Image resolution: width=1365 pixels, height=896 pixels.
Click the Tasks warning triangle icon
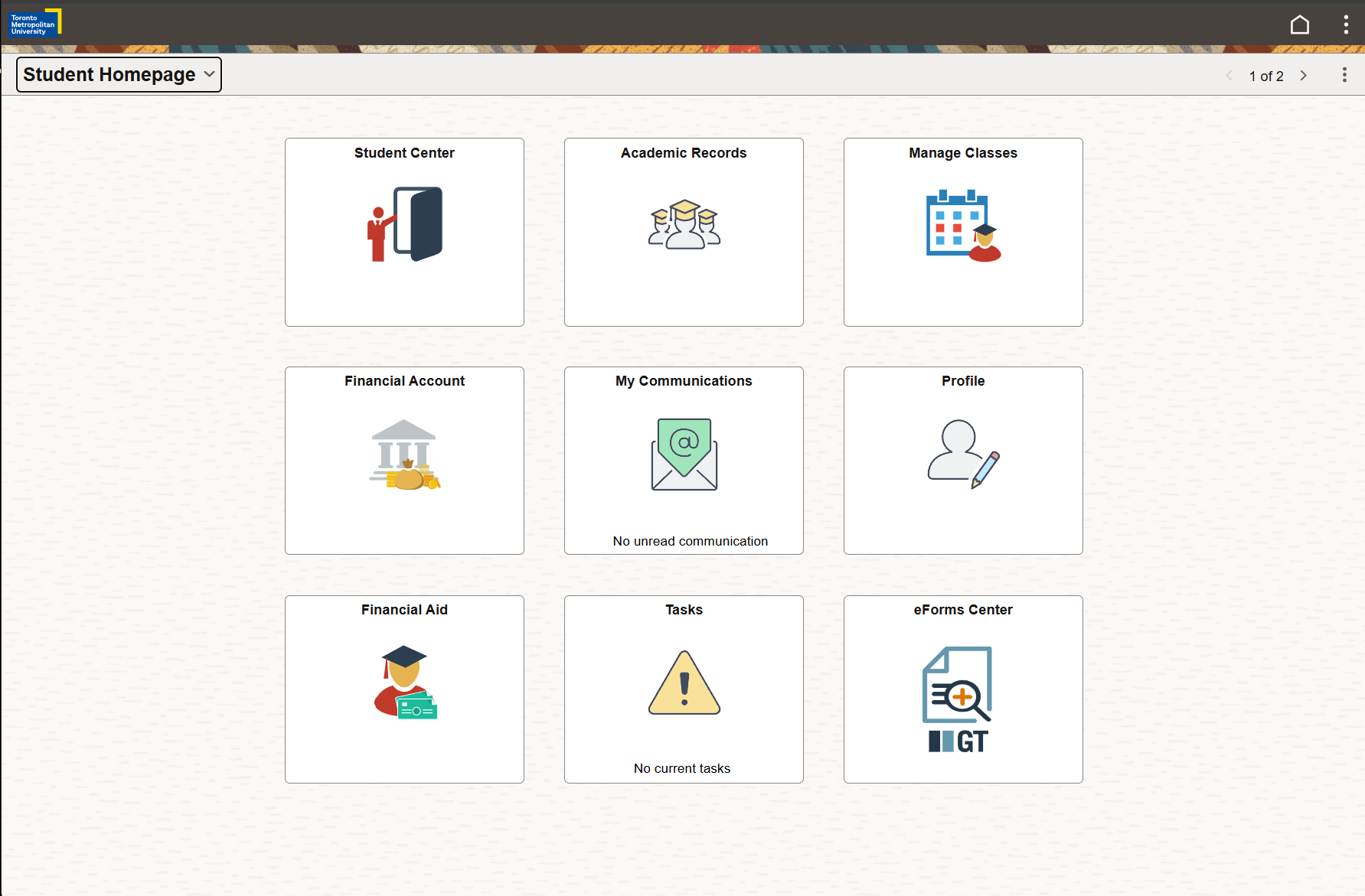coord(684,683)
